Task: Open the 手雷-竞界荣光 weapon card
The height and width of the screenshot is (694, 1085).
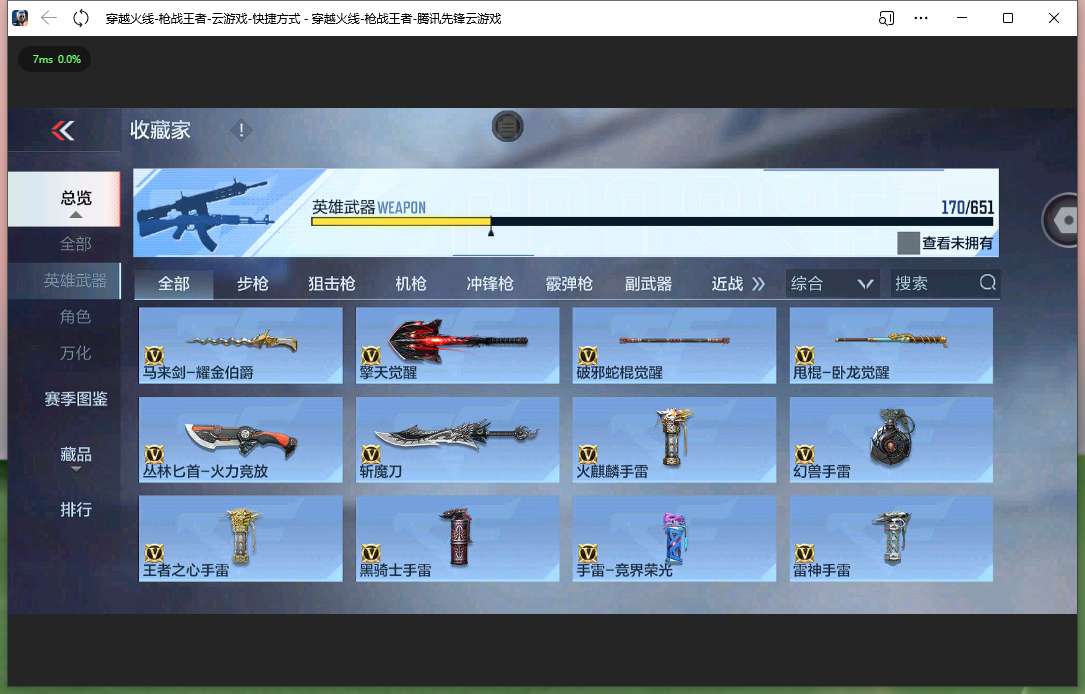Action: click(675, 539)
